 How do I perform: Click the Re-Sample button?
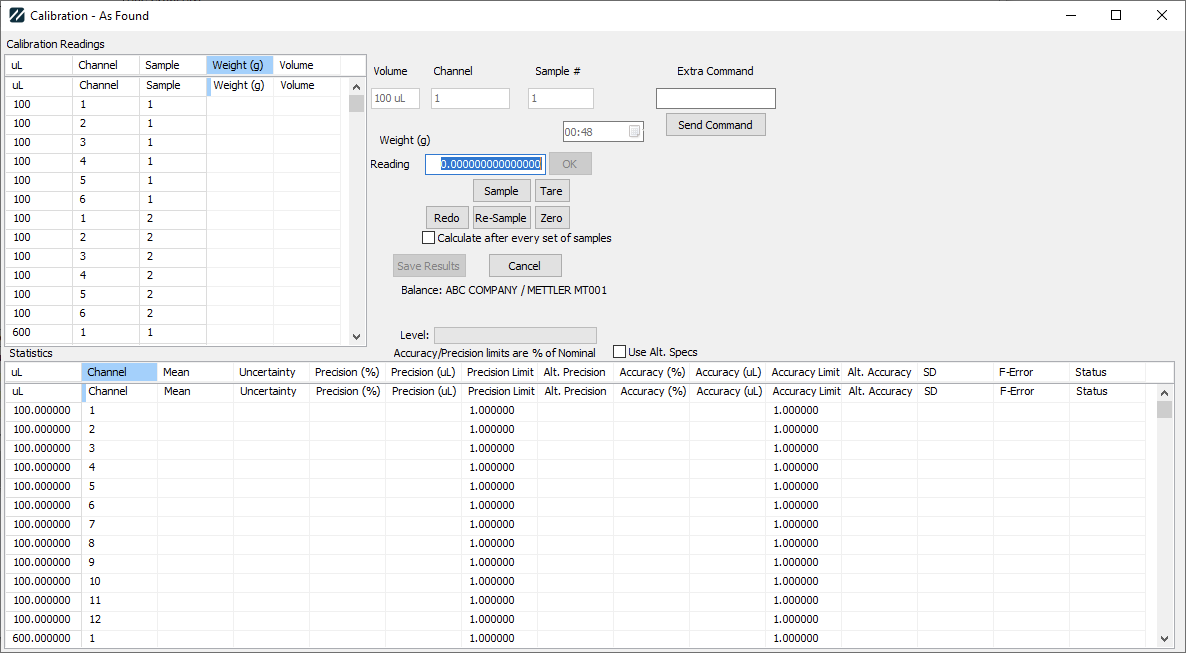click(501, 218)
